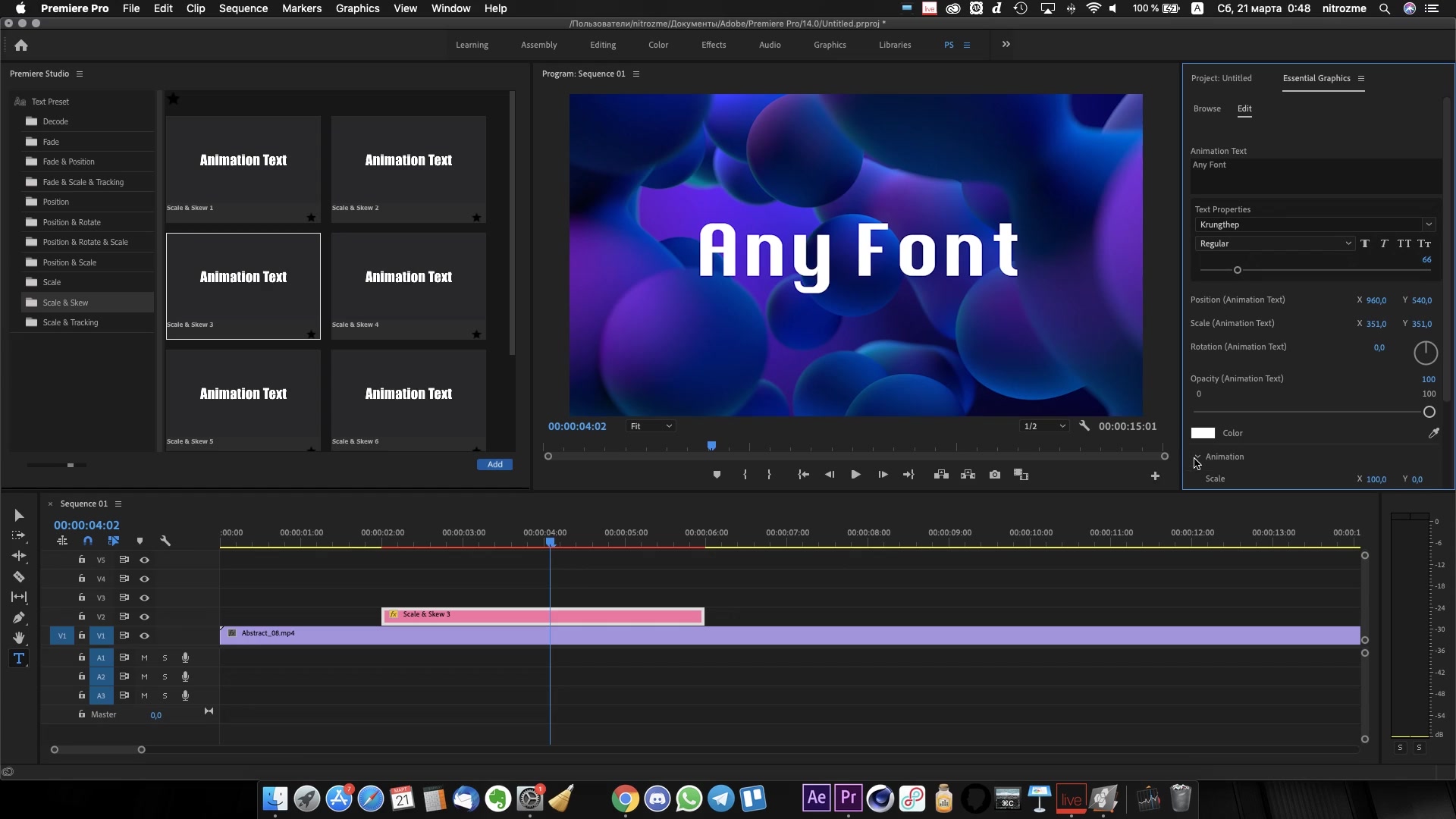Click the Razor tool icon
Image resolution: width=1456 pixels, height=819 pixels.
tap(18, 576)
